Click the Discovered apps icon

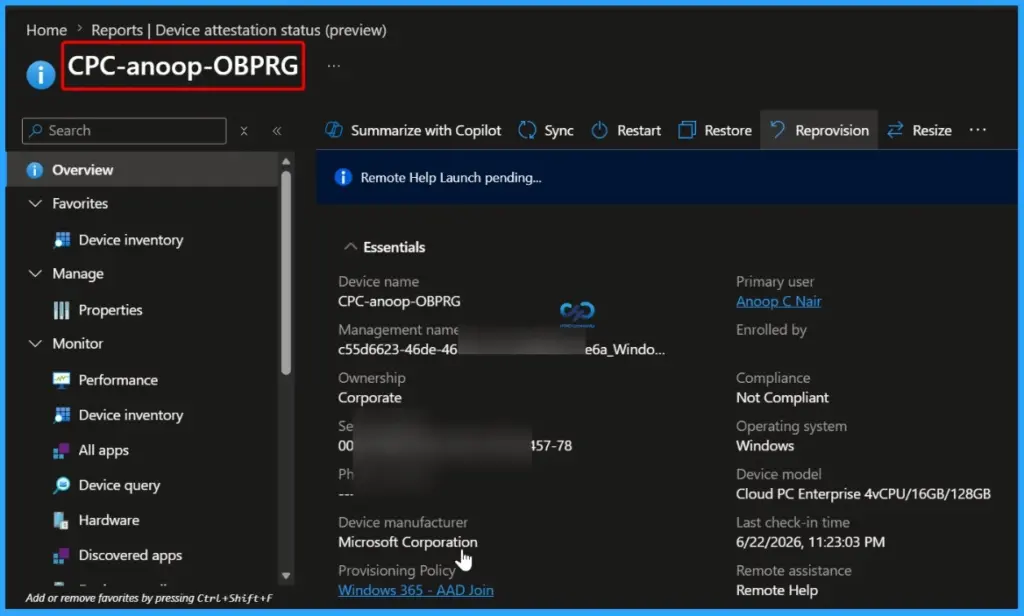click(x=61, y=555)
